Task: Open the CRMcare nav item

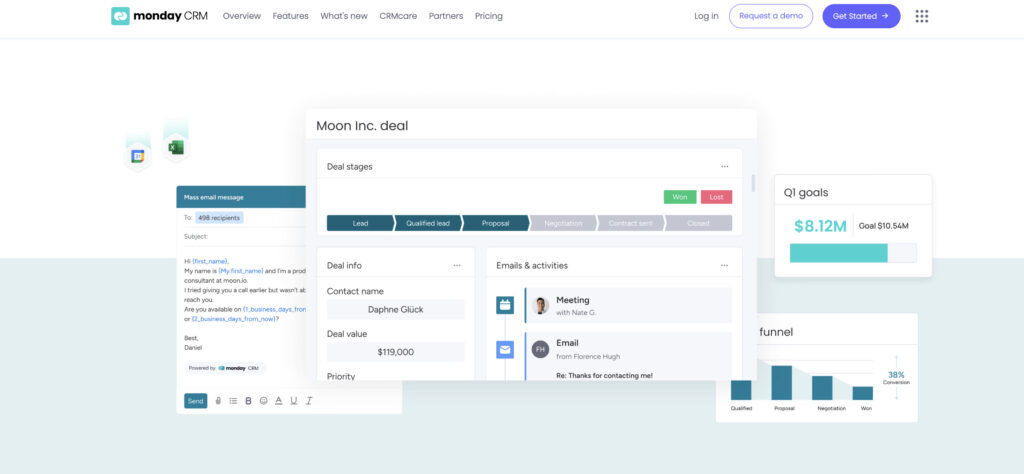Action: click(x=398, y=16)
